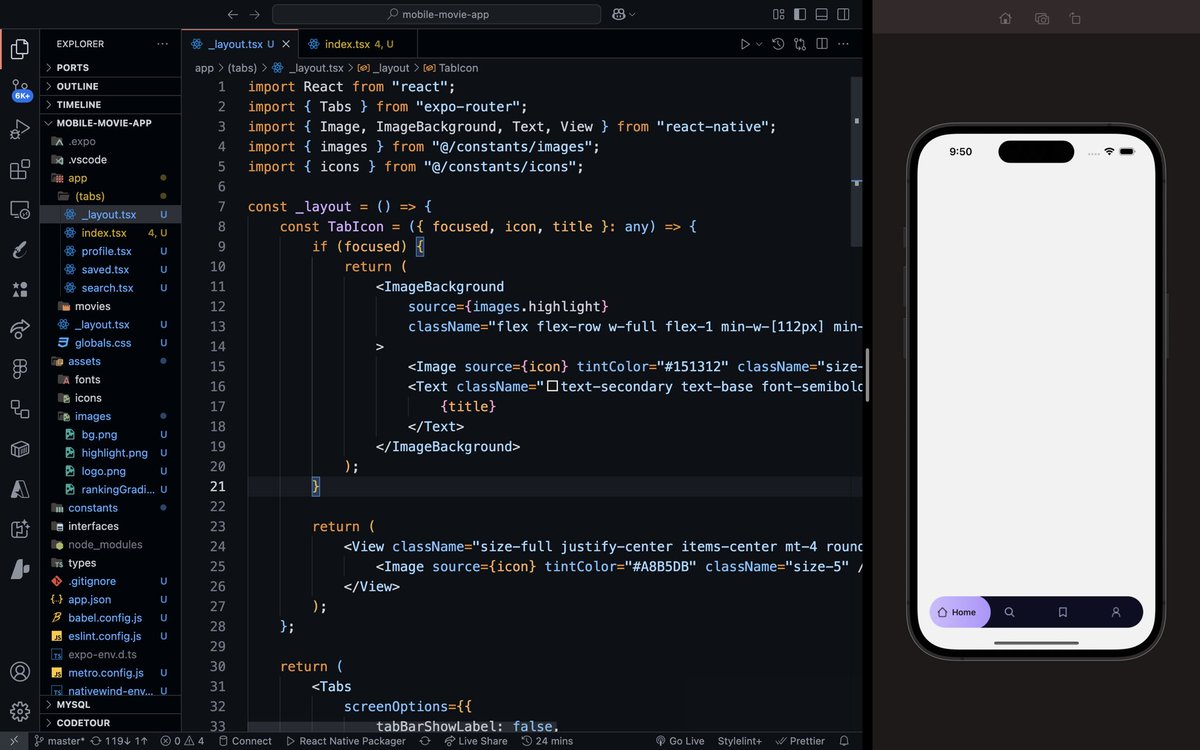Image resolution: width=1200 pixels, height=750 pixels.
Task: Open Copilot icon in title bar
Action: (618, 14)
